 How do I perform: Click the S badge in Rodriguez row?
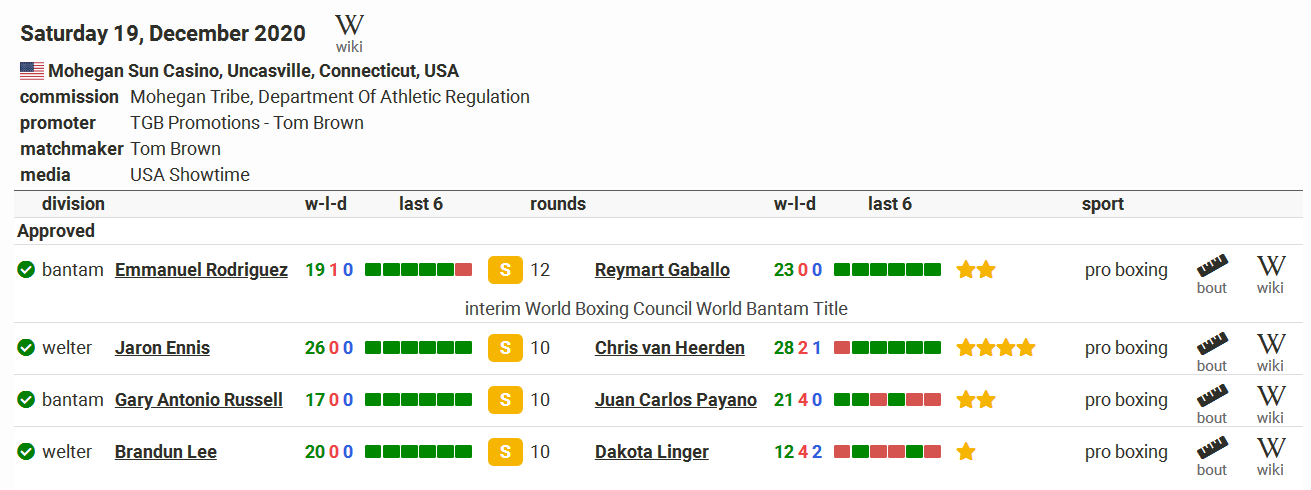[505, 270]
